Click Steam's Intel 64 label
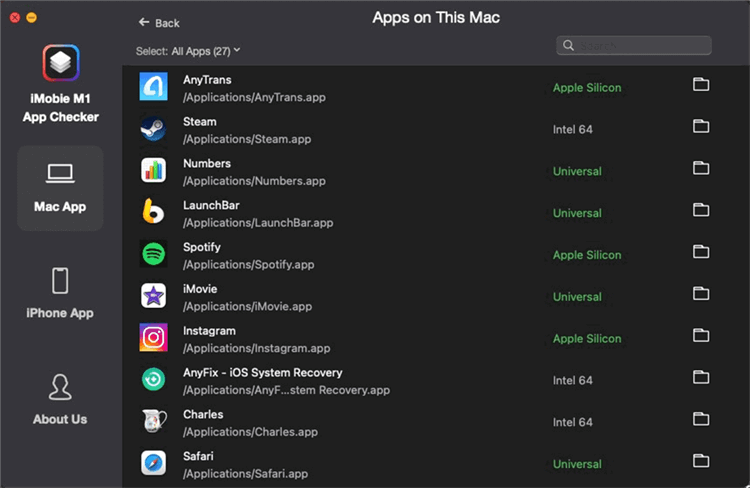 (573, 130)
